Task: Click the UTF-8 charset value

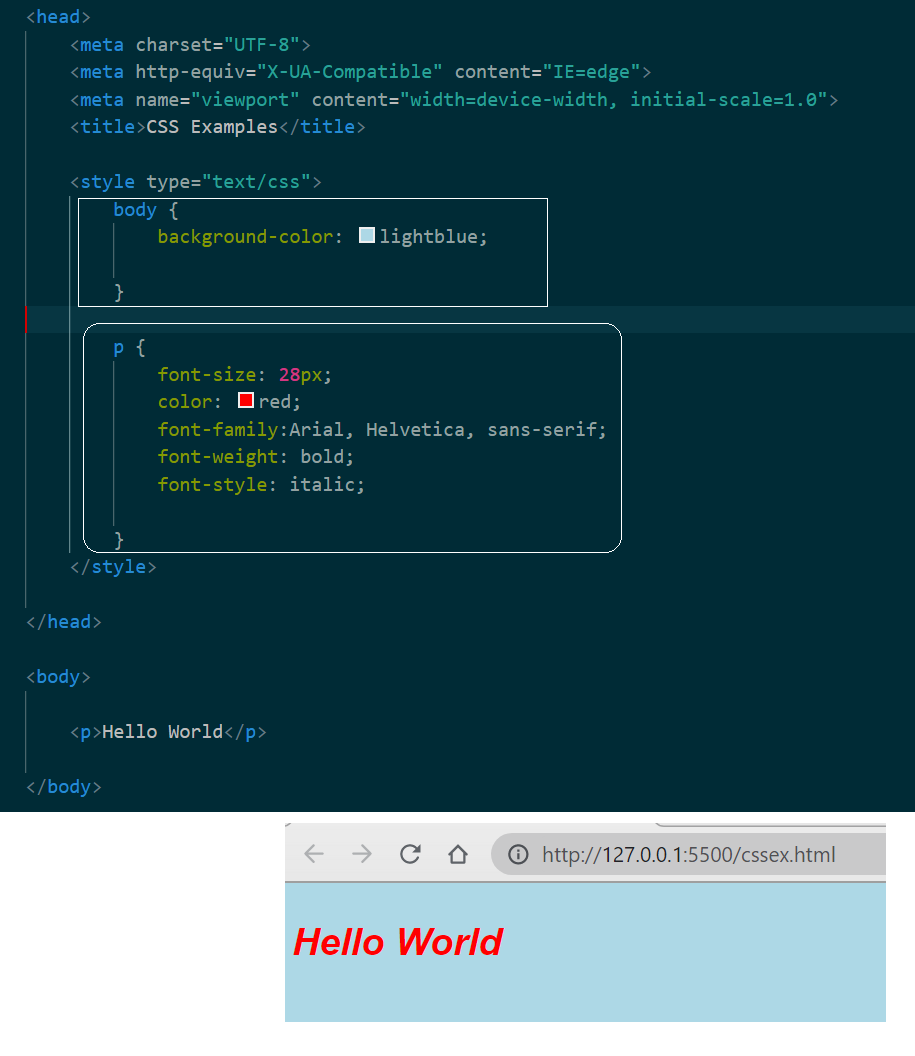Action: tap(261, 44)
